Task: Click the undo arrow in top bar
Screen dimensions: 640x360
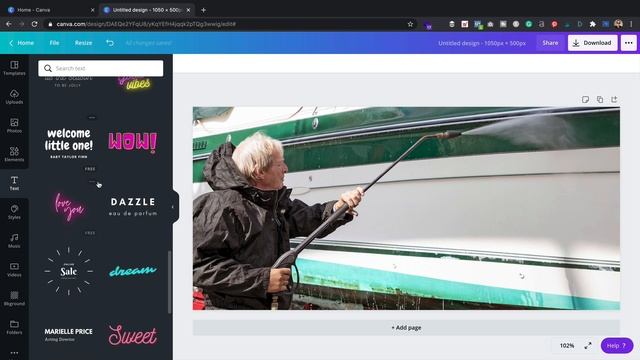Action: [x=110, y=42]
